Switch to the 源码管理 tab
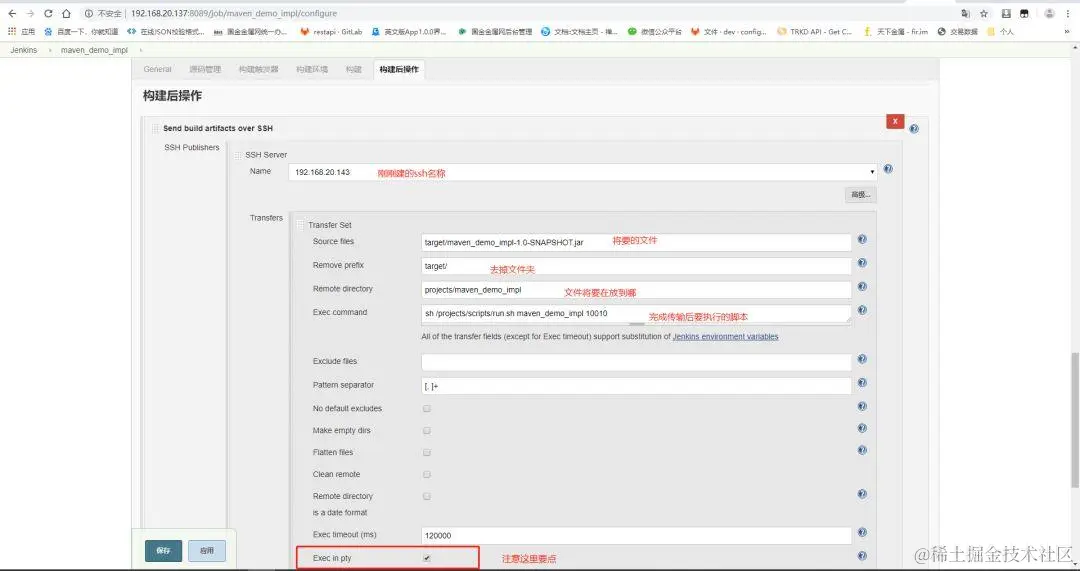 pyautogui.click(x=205, y=70)
